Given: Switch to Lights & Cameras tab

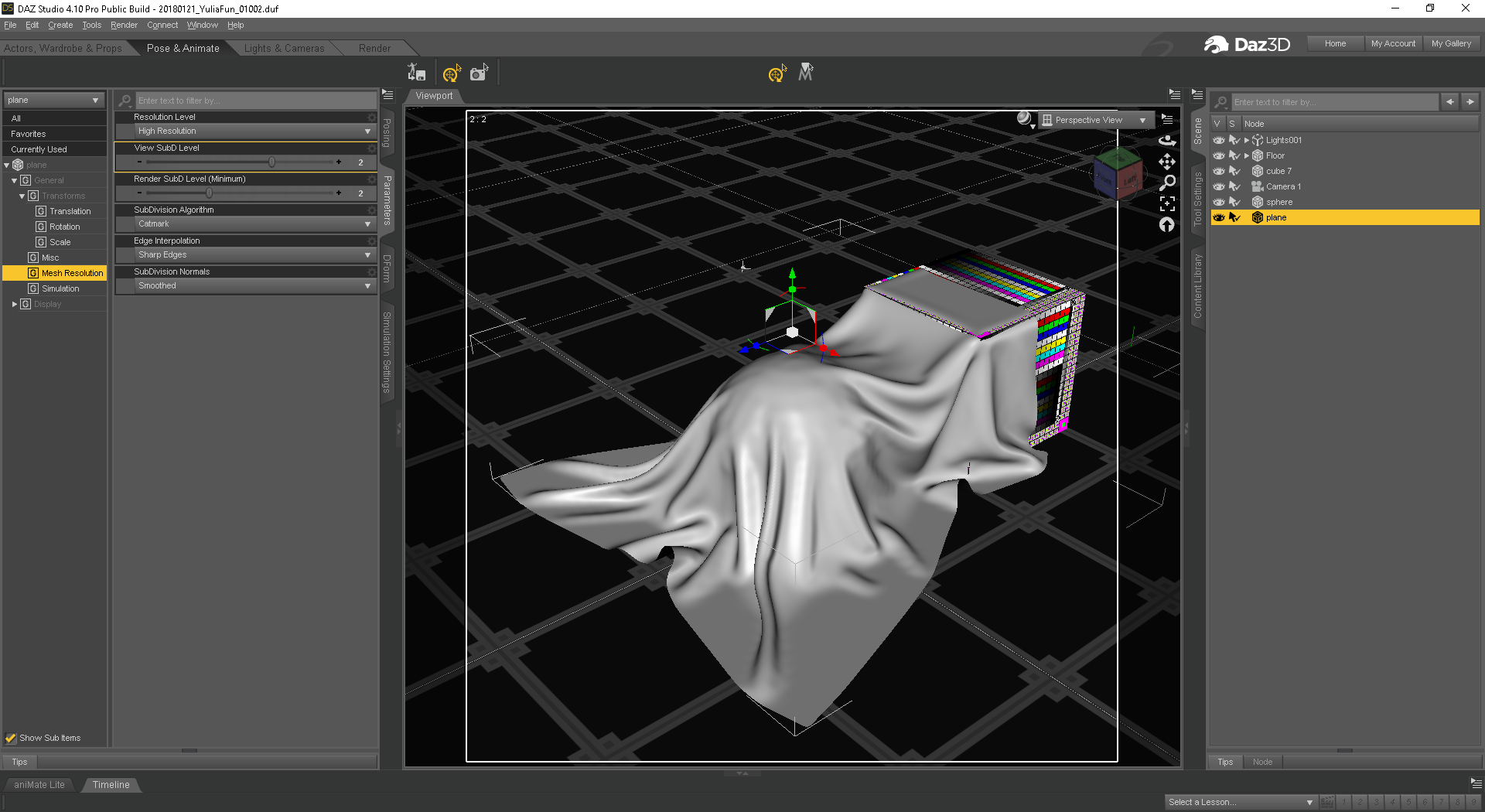Looking at the screenshot, I should [x=284, y=48].
